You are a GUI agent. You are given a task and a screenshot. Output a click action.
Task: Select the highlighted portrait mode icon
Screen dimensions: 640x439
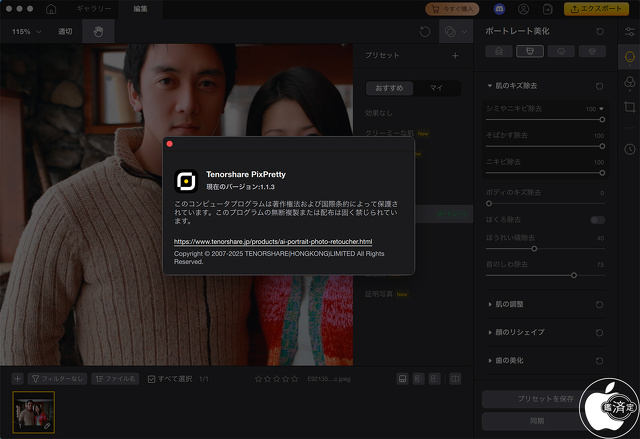coord(530,51)
